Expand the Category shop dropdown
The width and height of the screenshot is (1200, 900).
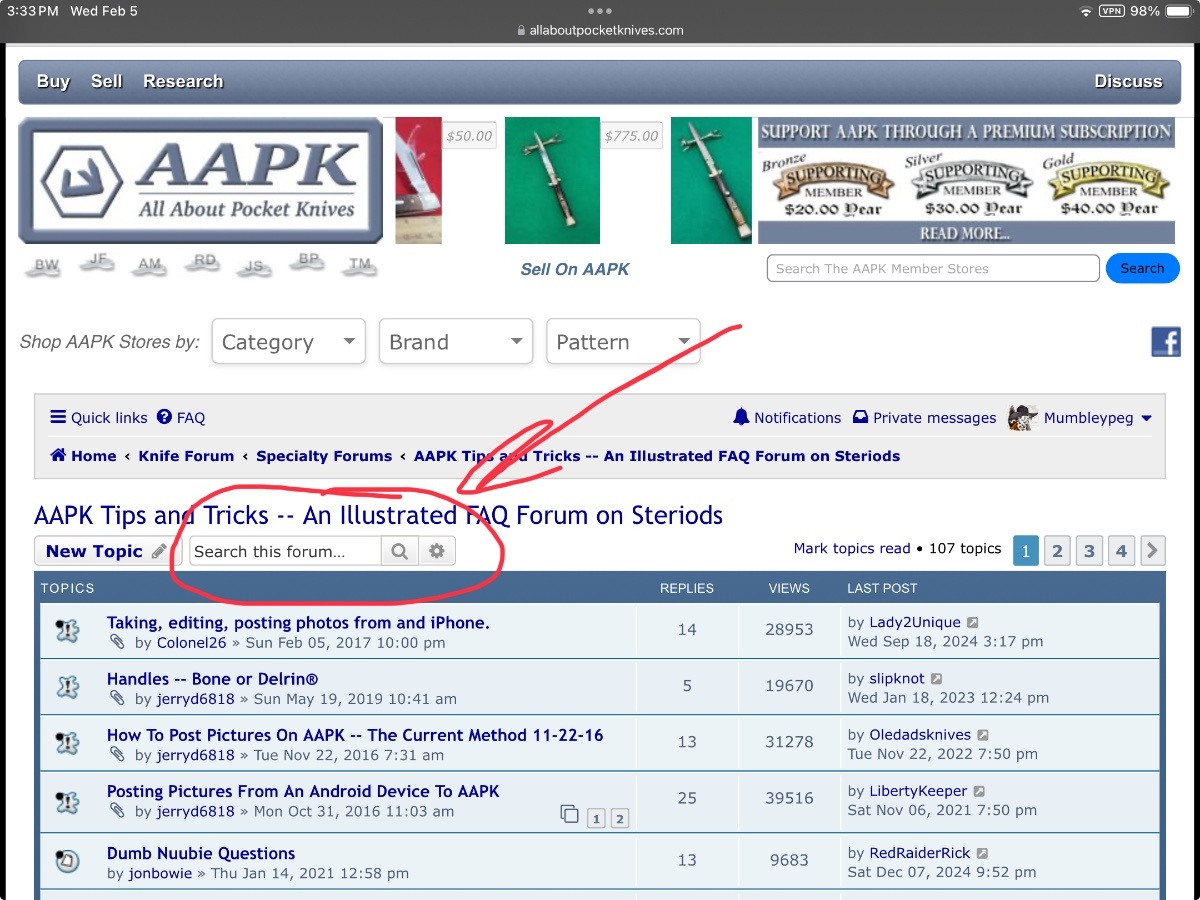click(288, 342)
